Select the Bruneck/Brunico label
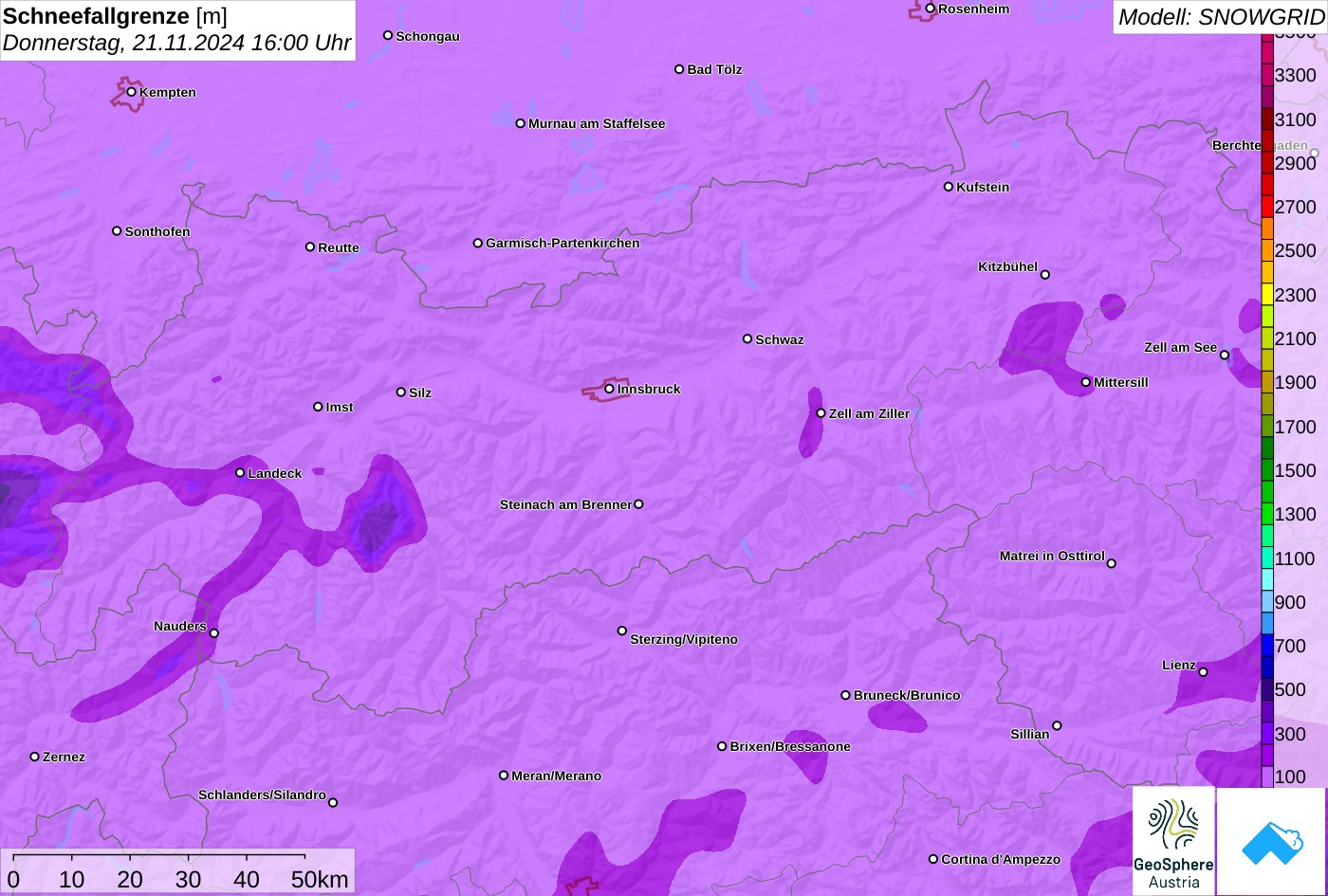The image size is (1328, 896). point(907,695)
